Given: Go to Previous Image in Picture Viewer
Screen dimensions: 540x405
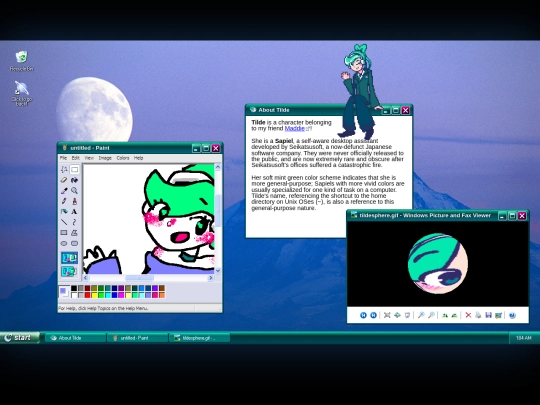Looking at the screenshot, I should (363, 315).
